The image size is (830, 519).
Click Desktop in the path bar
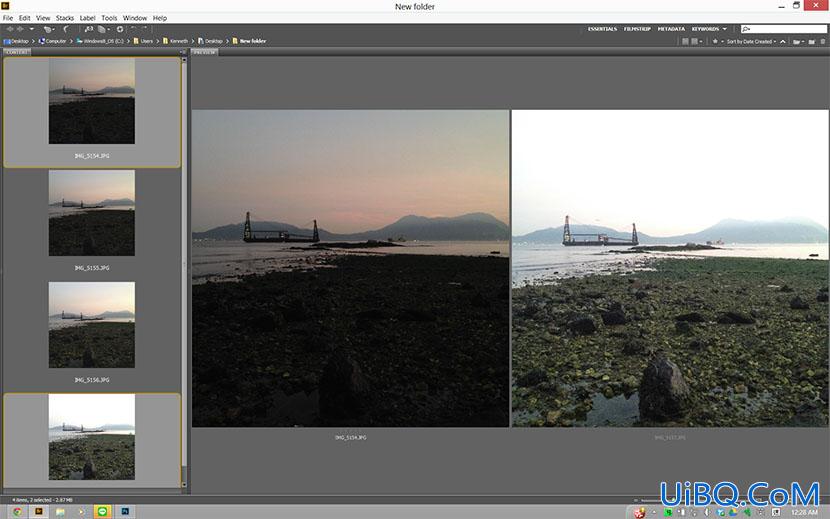tap(16, 41)
